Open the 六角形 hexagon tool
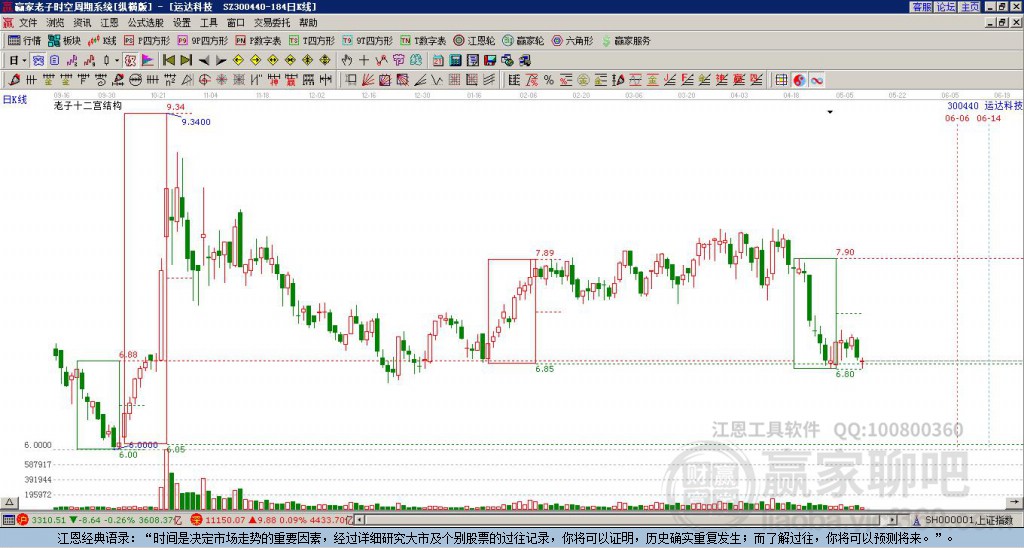1024x548 pixels. [x=572, y=40]
